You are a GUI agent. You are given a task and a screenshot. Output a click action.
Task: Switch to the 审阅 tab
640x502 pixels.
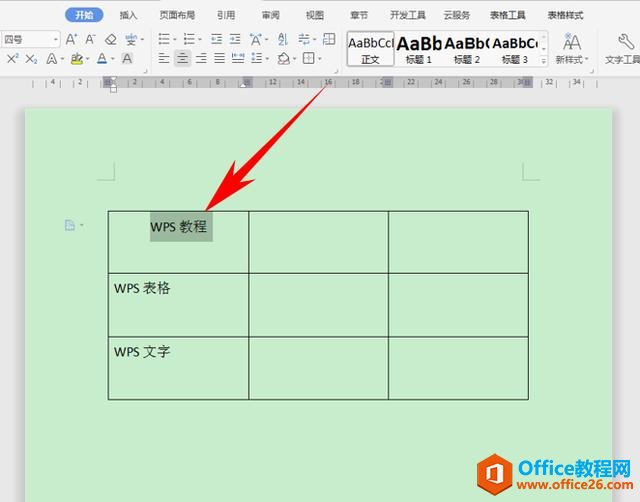271,15
